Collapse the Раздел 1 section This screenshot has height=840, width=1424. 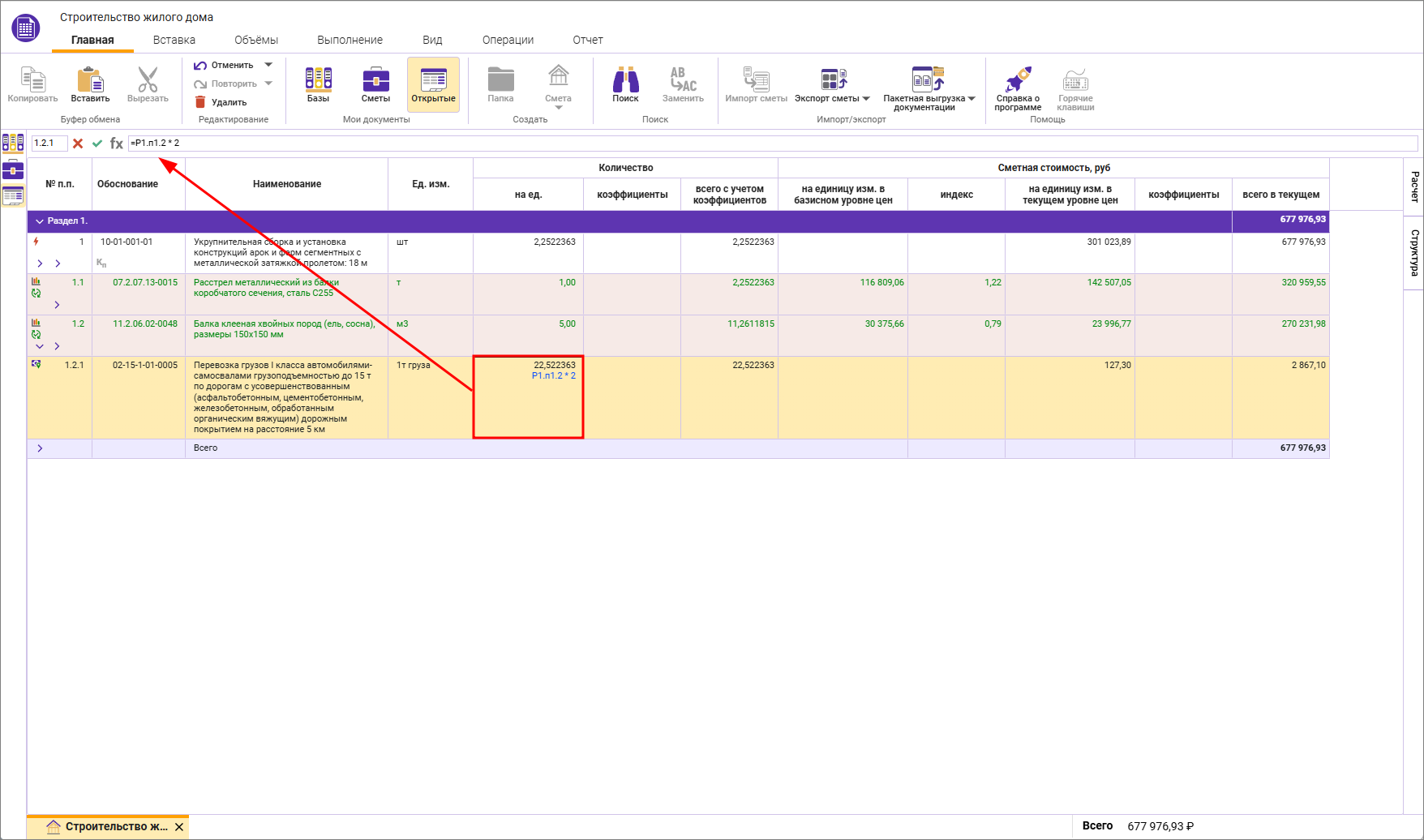40,221
